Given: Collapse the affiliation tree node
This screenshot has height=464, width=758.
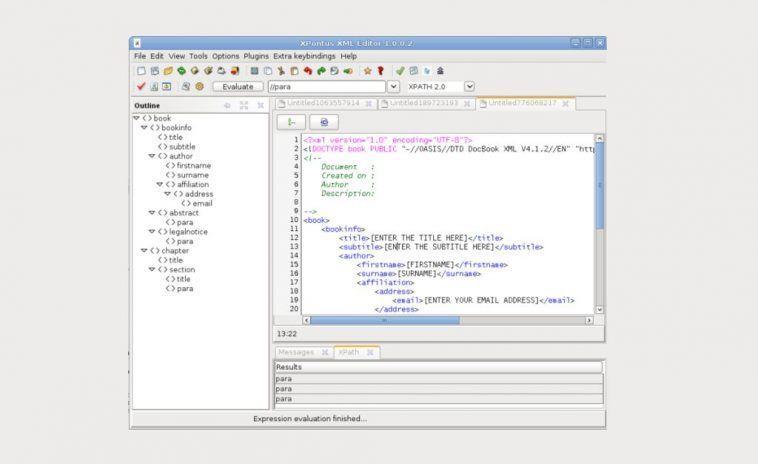Looking at the screenshot, I should click(x=160, y=184).
